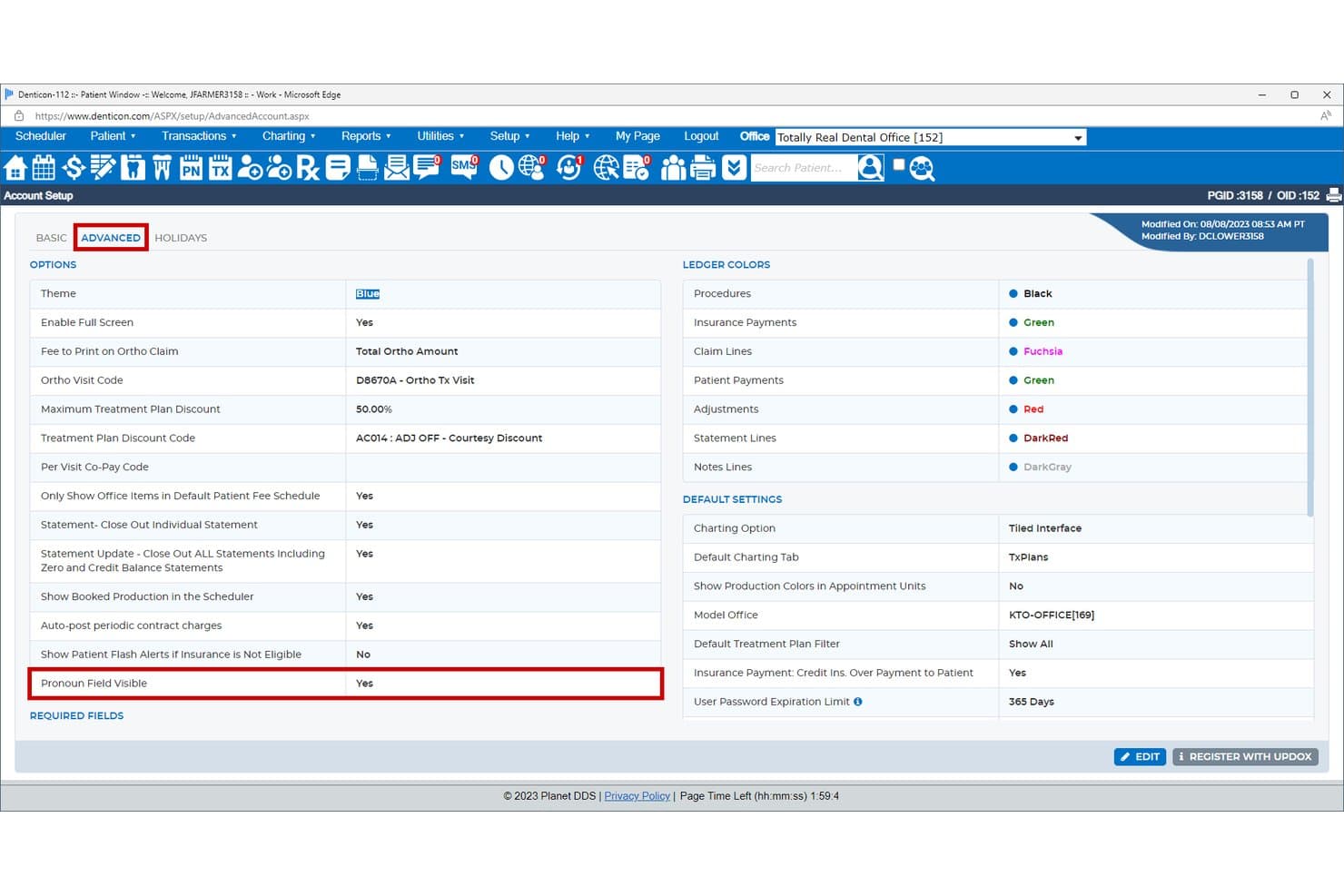Image resolution: width=1344 pixels, height=896 pixels.
Task: Click the group search icon
Action: (x=922, y=168)
